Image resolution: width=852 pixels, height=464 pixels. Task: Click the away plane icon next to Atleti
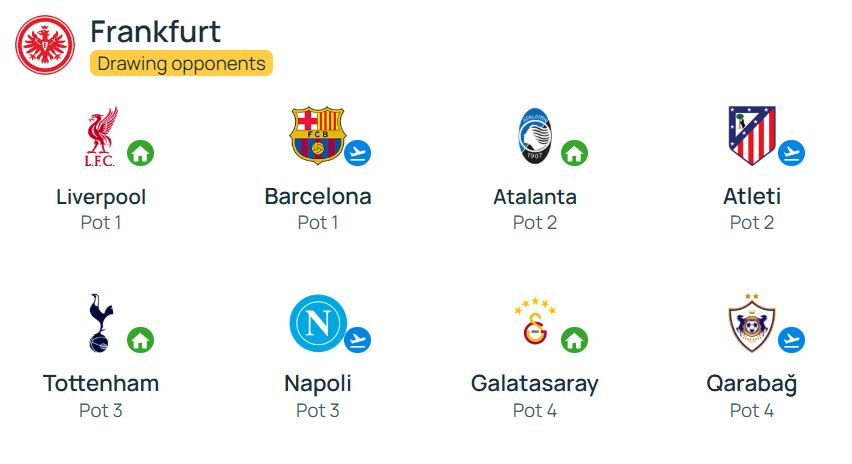coord(792,153)
